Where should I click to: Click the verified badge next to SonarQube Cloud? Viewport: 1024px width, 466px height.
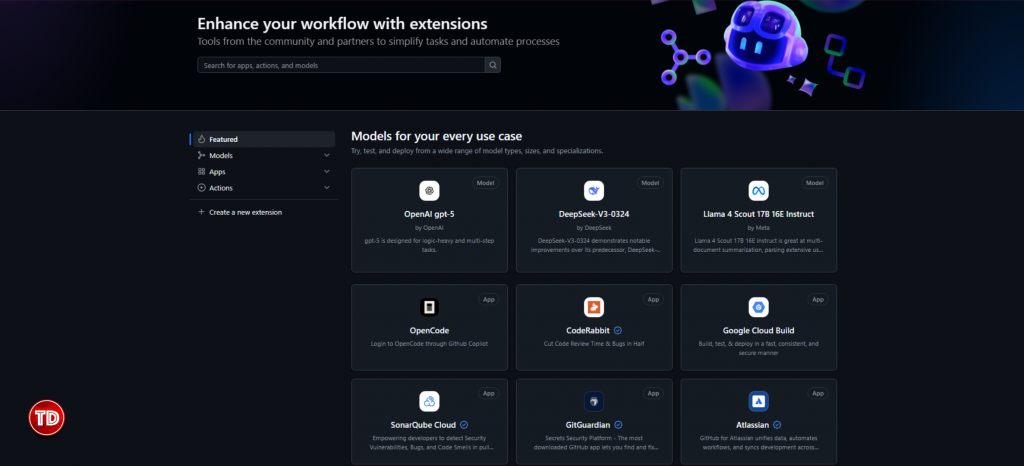[x=464, y=425]
